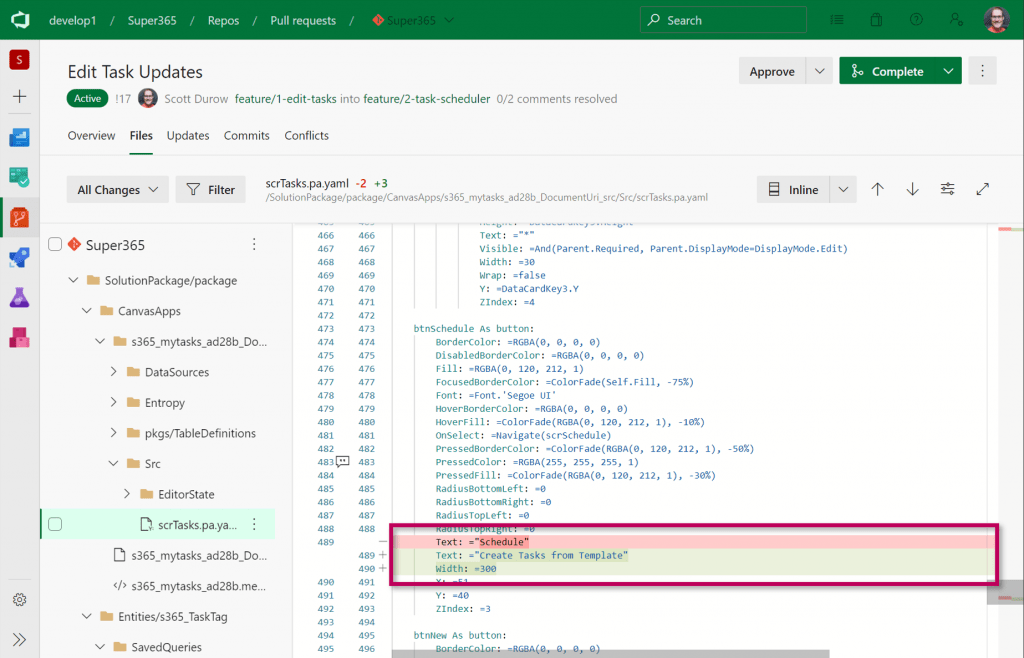Click the horizontal scrollbar under the code
Screen dimensions: 1024x658
tap(611, 653)
